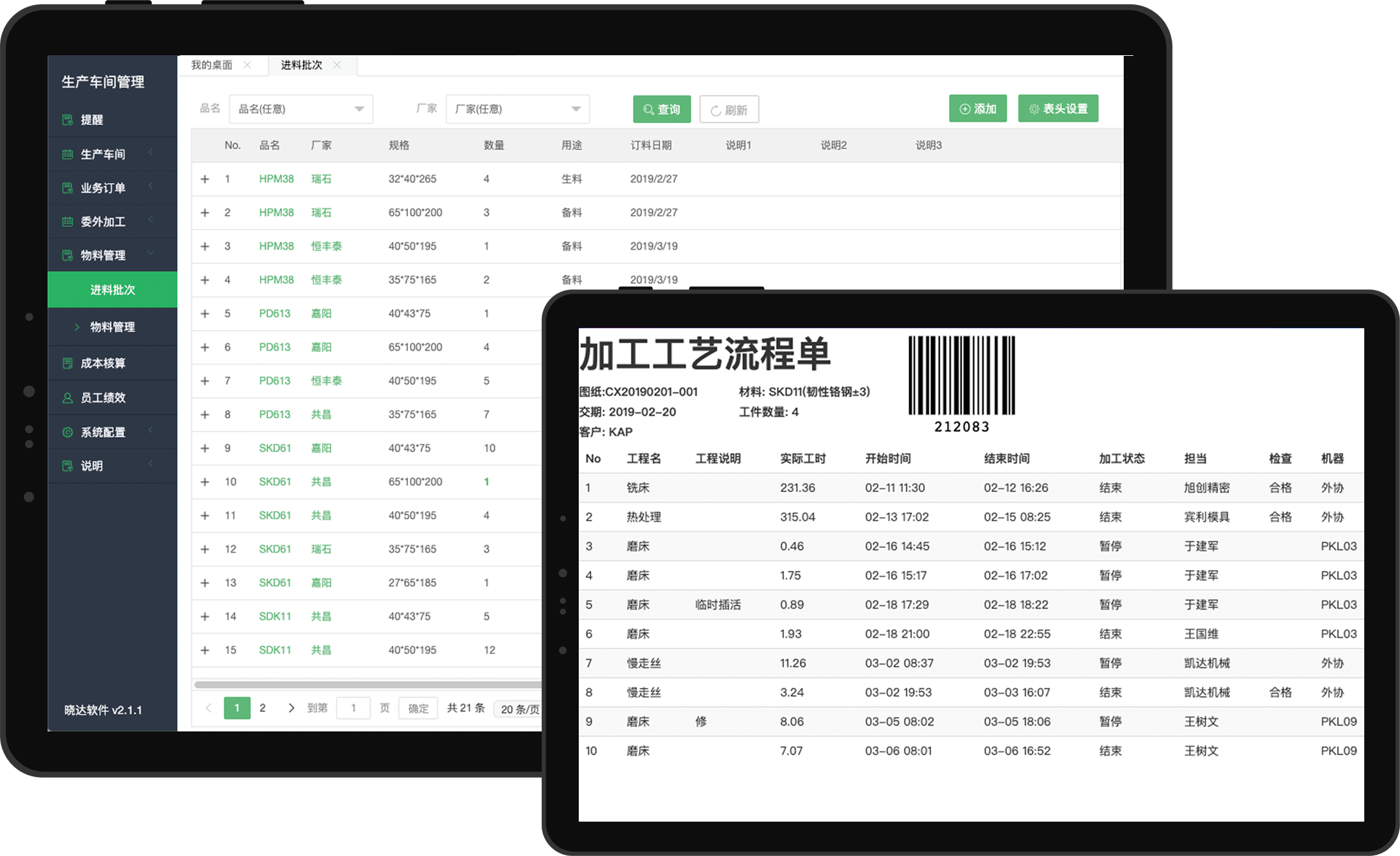Expand row 1 HPM38 plus icon
This screenshot has width=1400, height=856.
(x=205, y=179)
